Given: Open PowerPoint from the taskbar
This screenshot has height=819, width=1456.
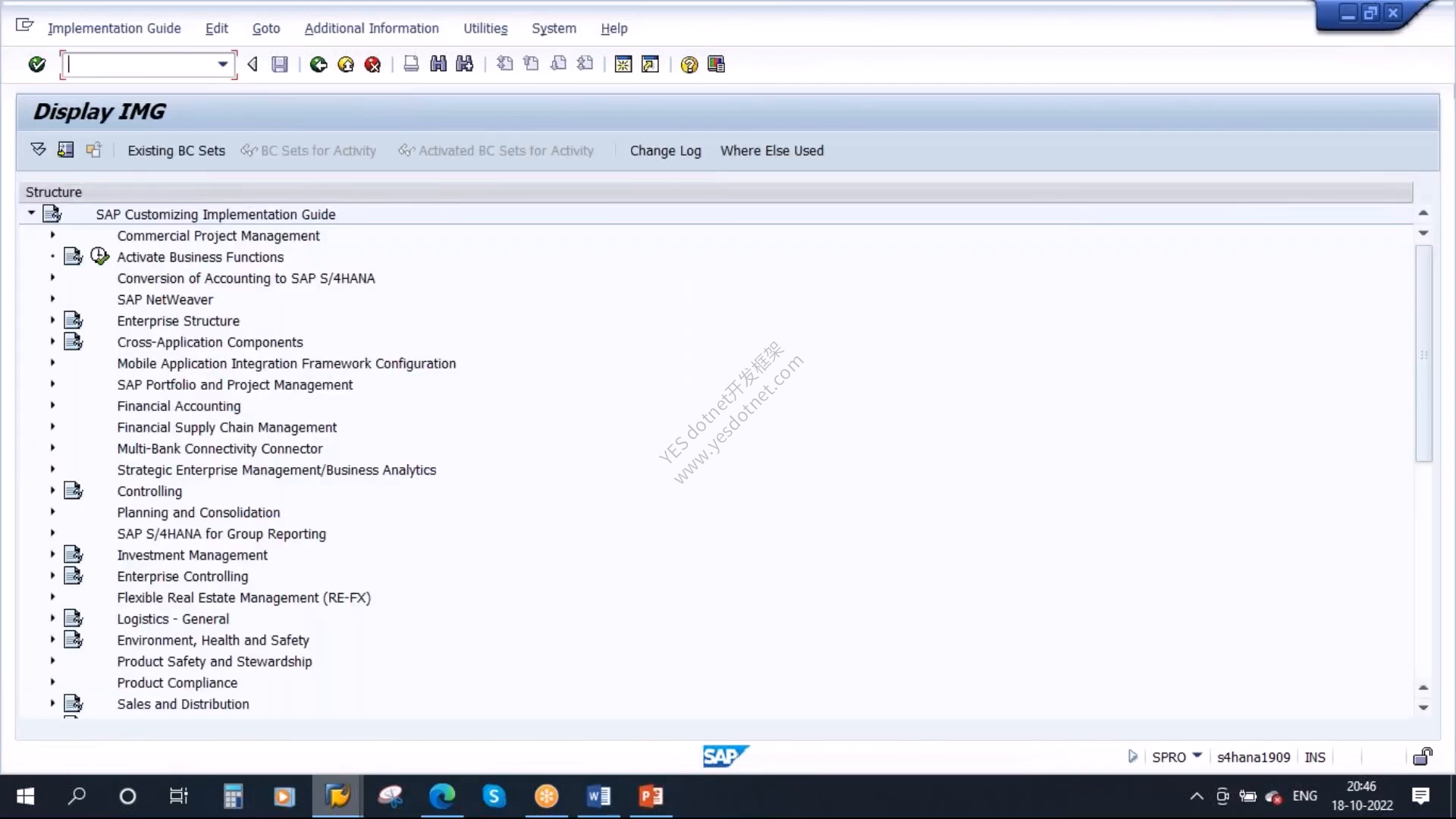Looking at the screenshot, I should click(651, 796).
